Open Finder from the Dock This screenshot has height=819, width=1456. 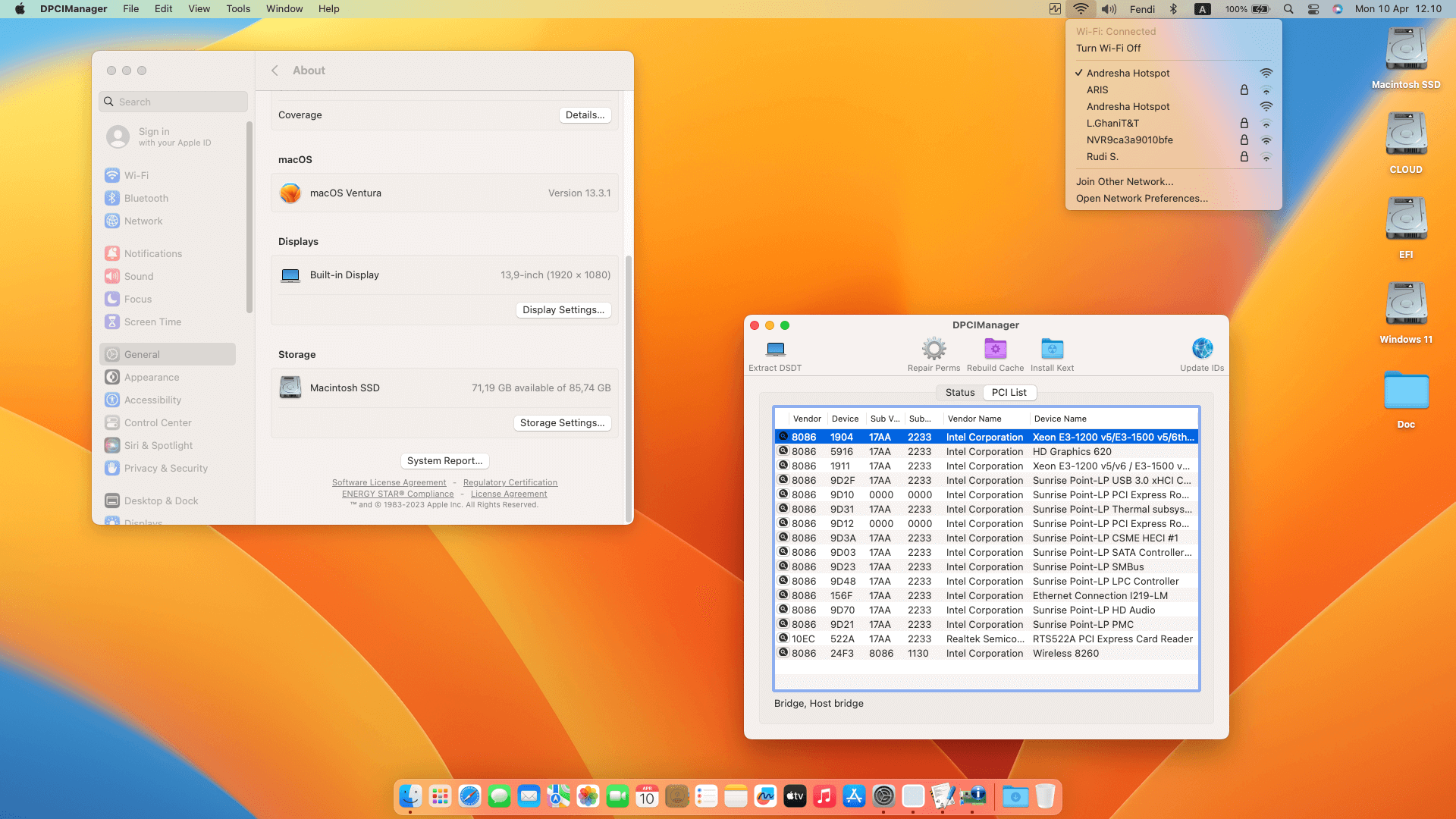(x=410, y=796)
